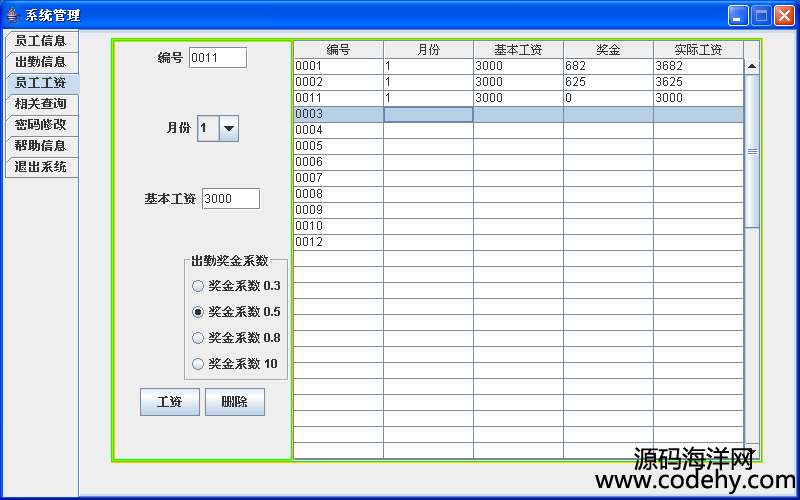Select table cell 0007
The width and height of the screenshot is (800, 500).
pyautogui.click(x=338, y=178)
